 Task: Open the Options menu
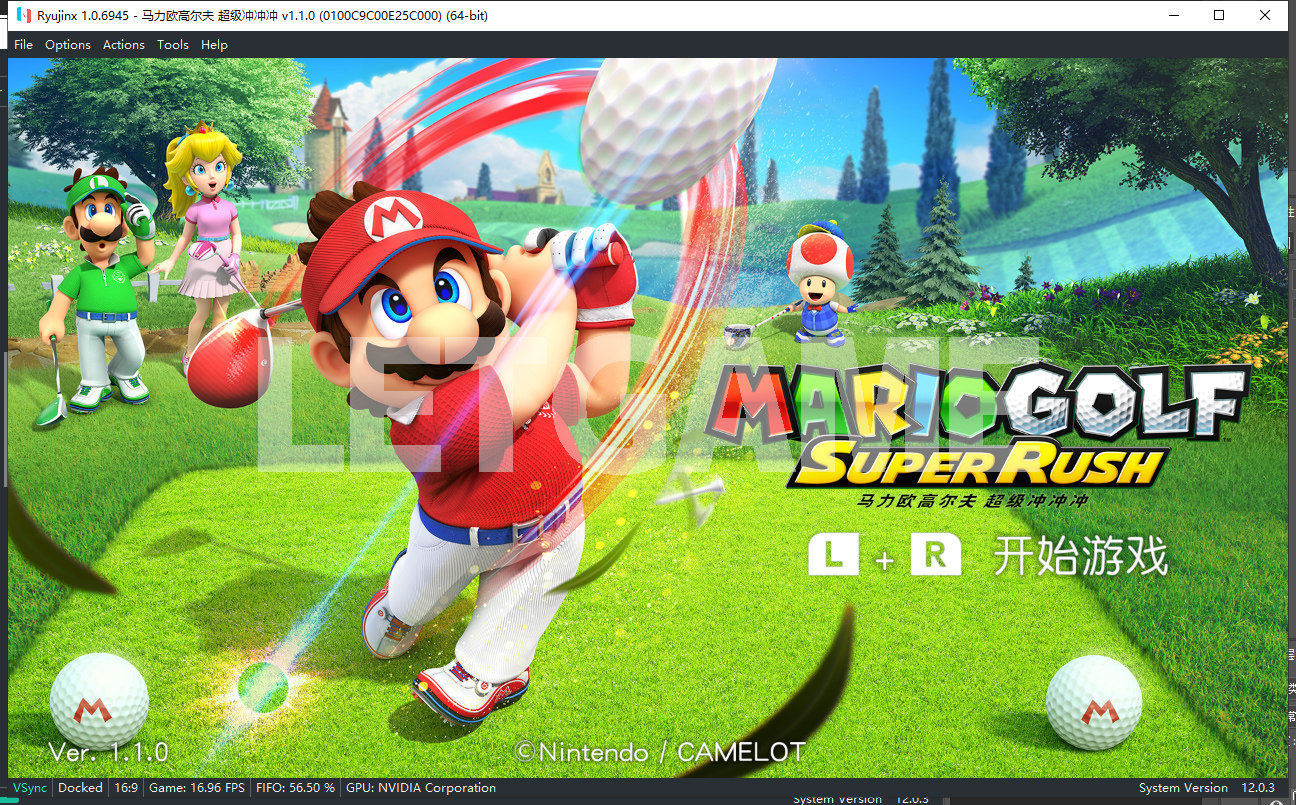tap(67, 44)
